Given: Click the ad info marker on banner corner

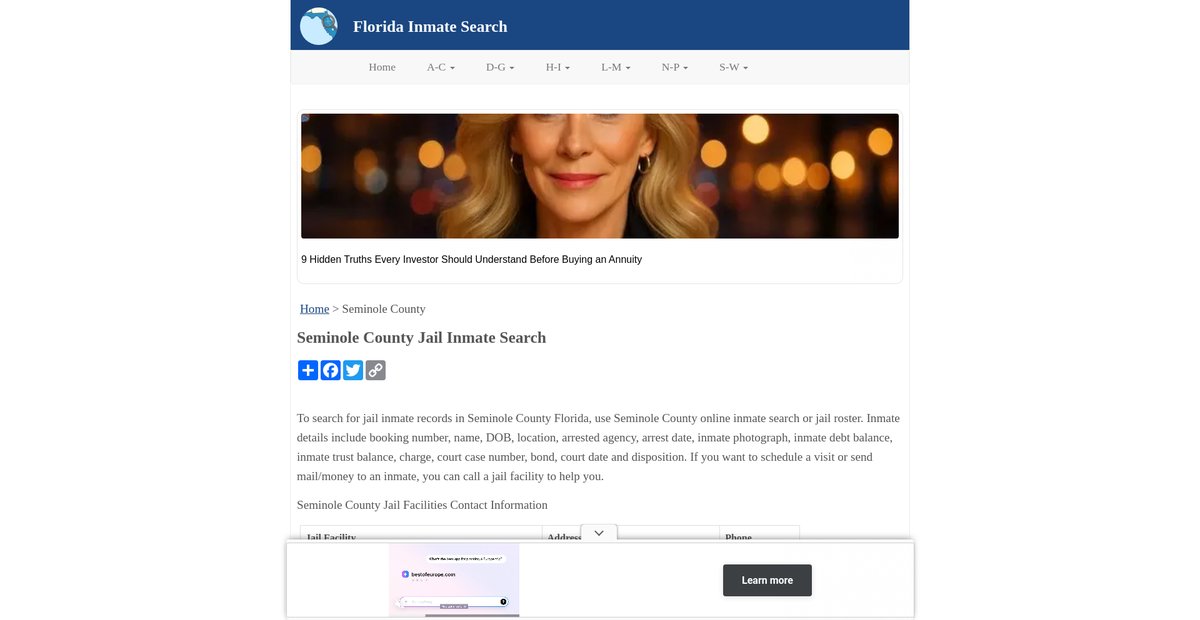Looking at the screenshot, I should pyautogui.click(x=306, y=118).
